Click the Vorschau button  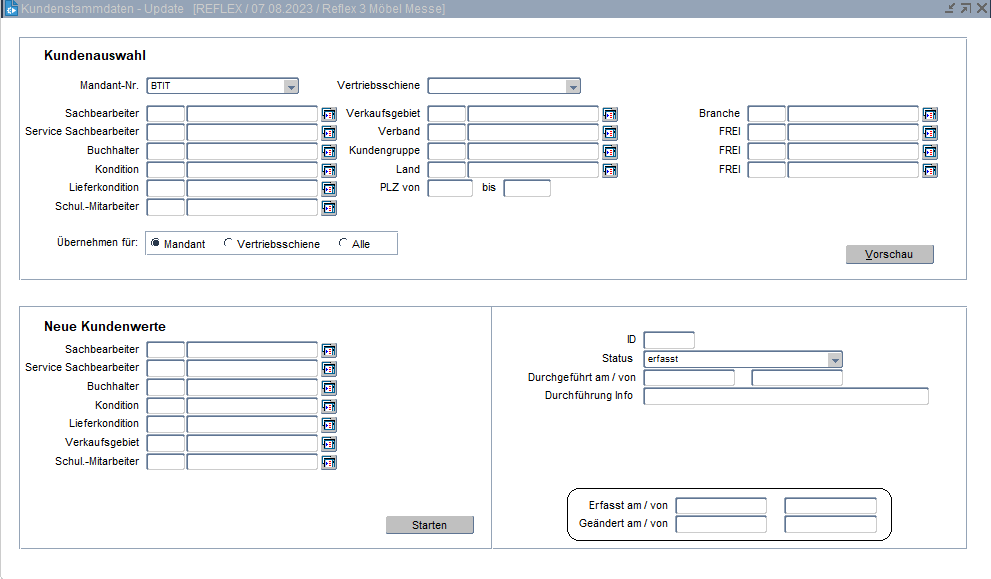click(889, 255)
